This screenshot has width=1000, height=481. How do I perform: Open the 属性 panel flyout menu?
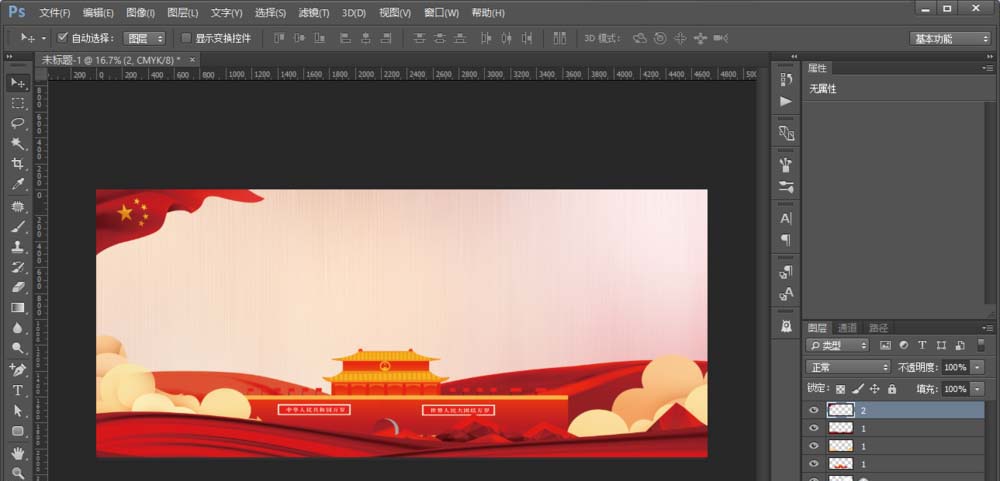(988, 68)
